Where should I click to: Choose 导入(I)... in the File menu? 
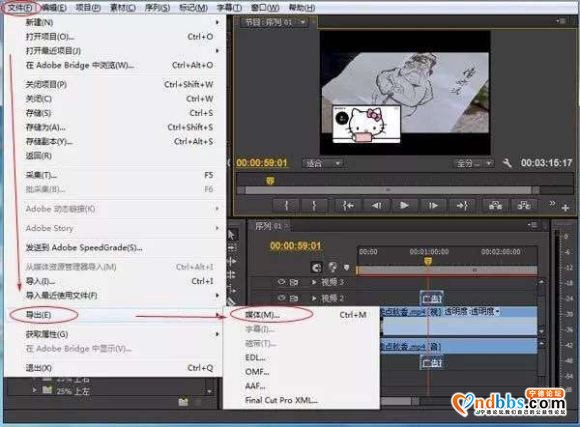pyautogui.click(x=114, y=281)
